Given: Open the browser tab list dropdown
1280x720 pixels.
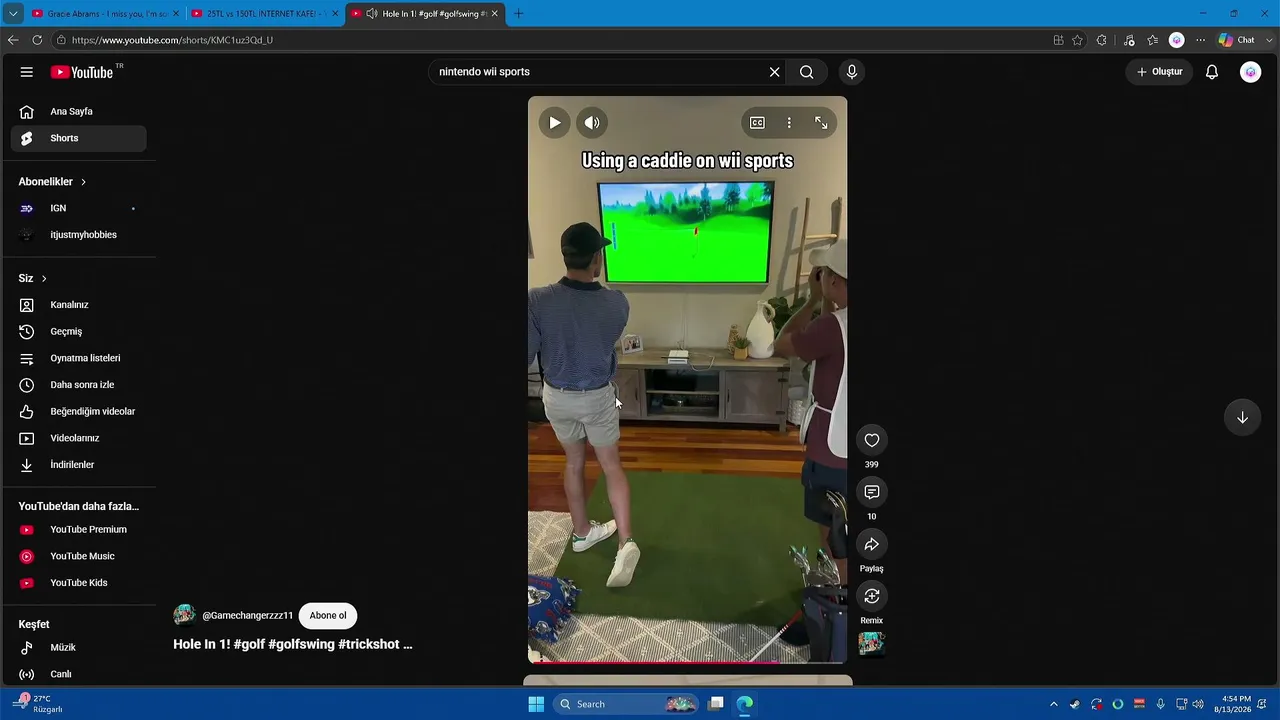Looking at the screenshot, I should [x=13, y=14].
